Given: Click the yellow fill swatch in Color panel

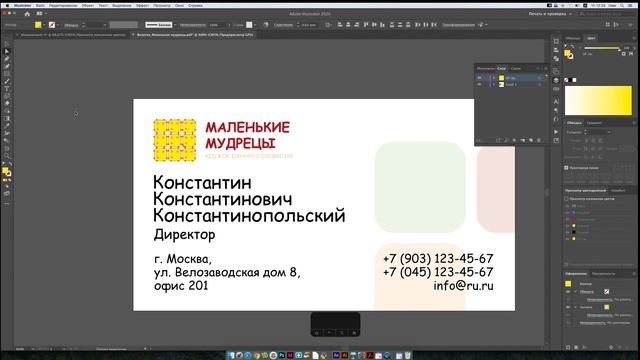Looking at the screenshot, I should point(567,53).
